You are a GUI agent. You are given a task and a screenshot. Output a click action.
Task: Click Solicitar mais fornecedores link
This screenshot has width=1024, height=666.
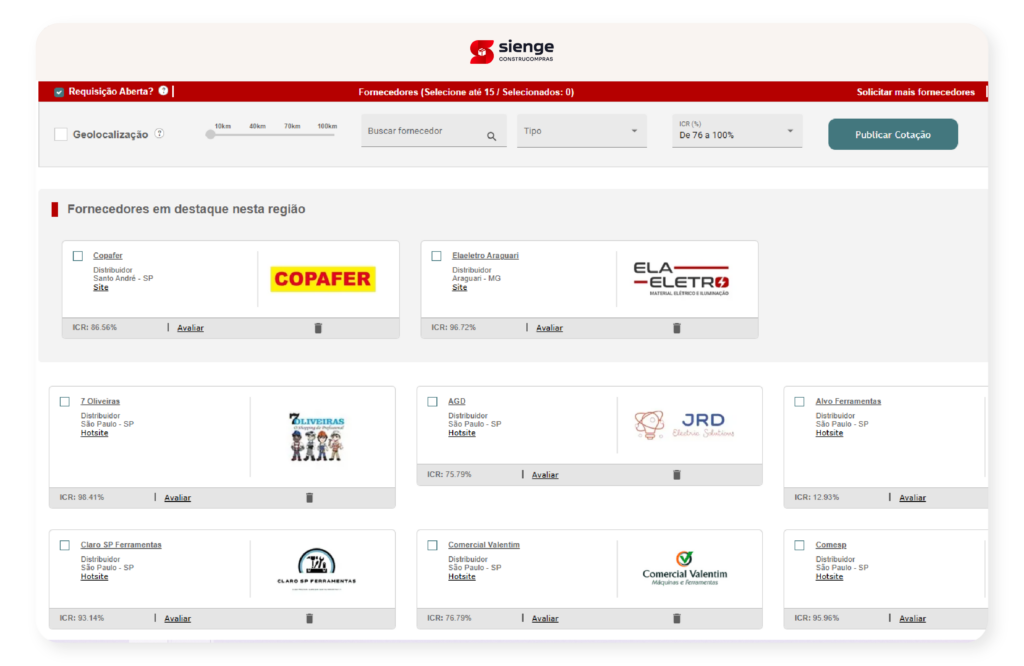pyautogui.click(x=916, y=92)
